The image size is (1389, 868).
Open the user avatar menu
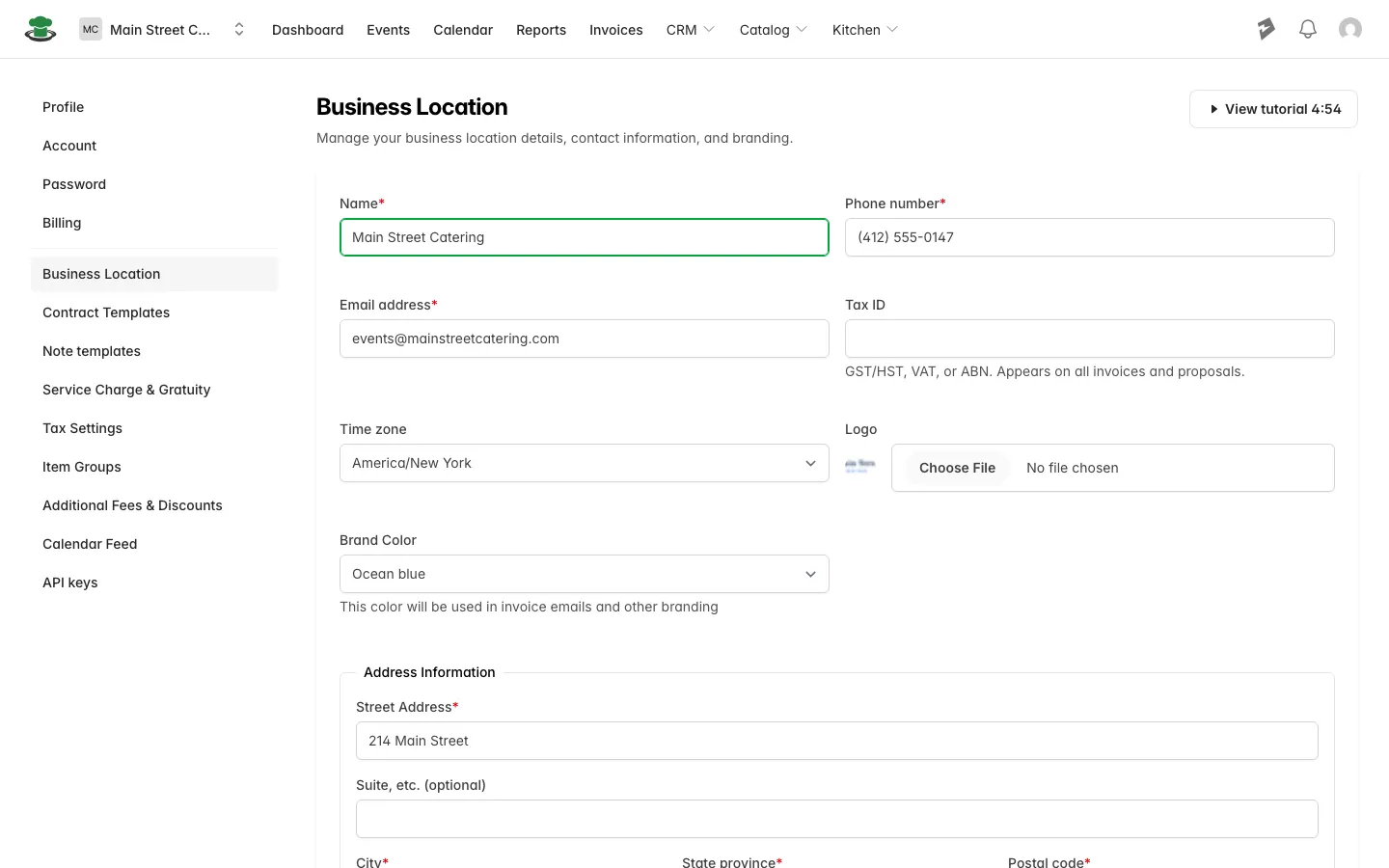click(x=1350, y=29)
